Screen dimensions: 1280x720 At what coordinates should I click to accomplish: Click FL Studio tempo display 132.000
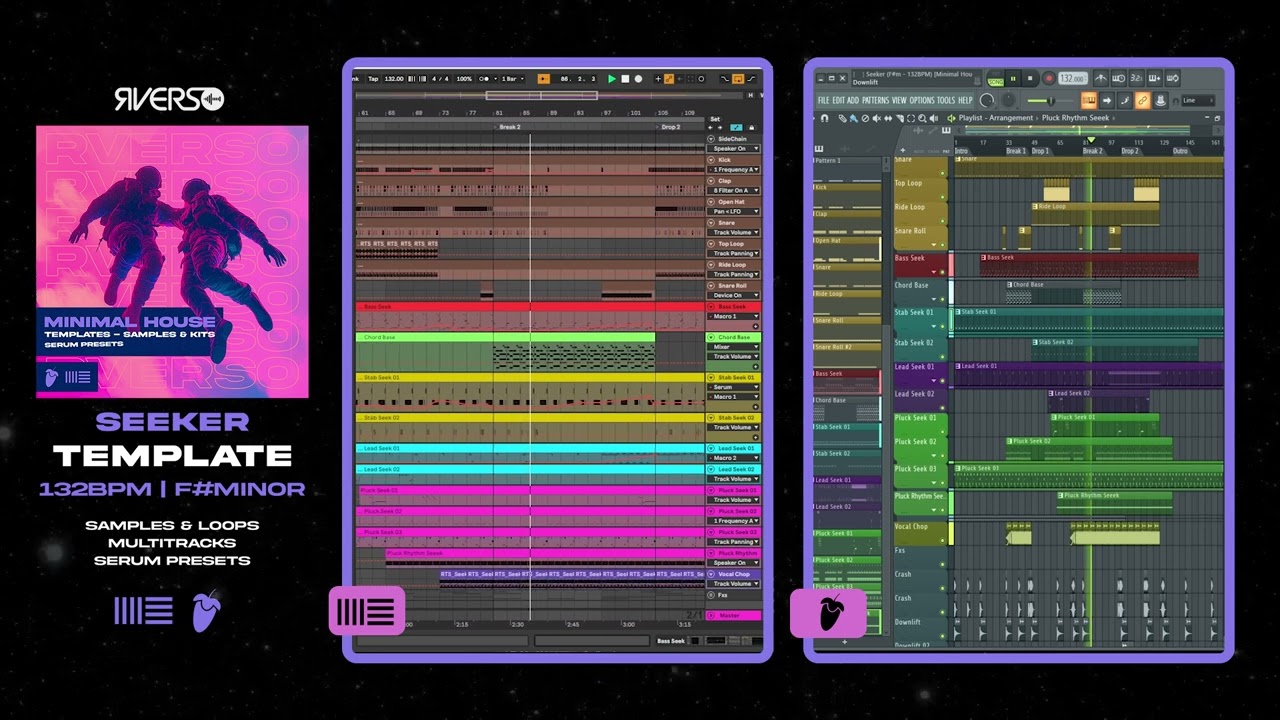pyautogui.click(x=1072, y=79)
